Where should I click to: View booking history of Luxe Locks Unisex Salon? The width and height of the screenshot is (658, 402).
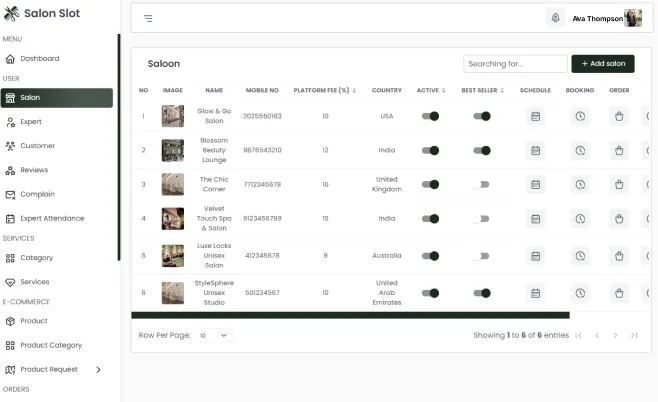(x=580, y=256)
